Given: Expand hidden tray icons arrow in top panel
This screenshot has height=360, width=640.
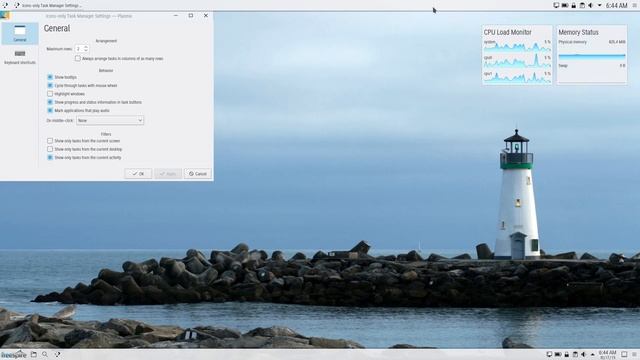Looking at the screenshot, I should 599,5.
